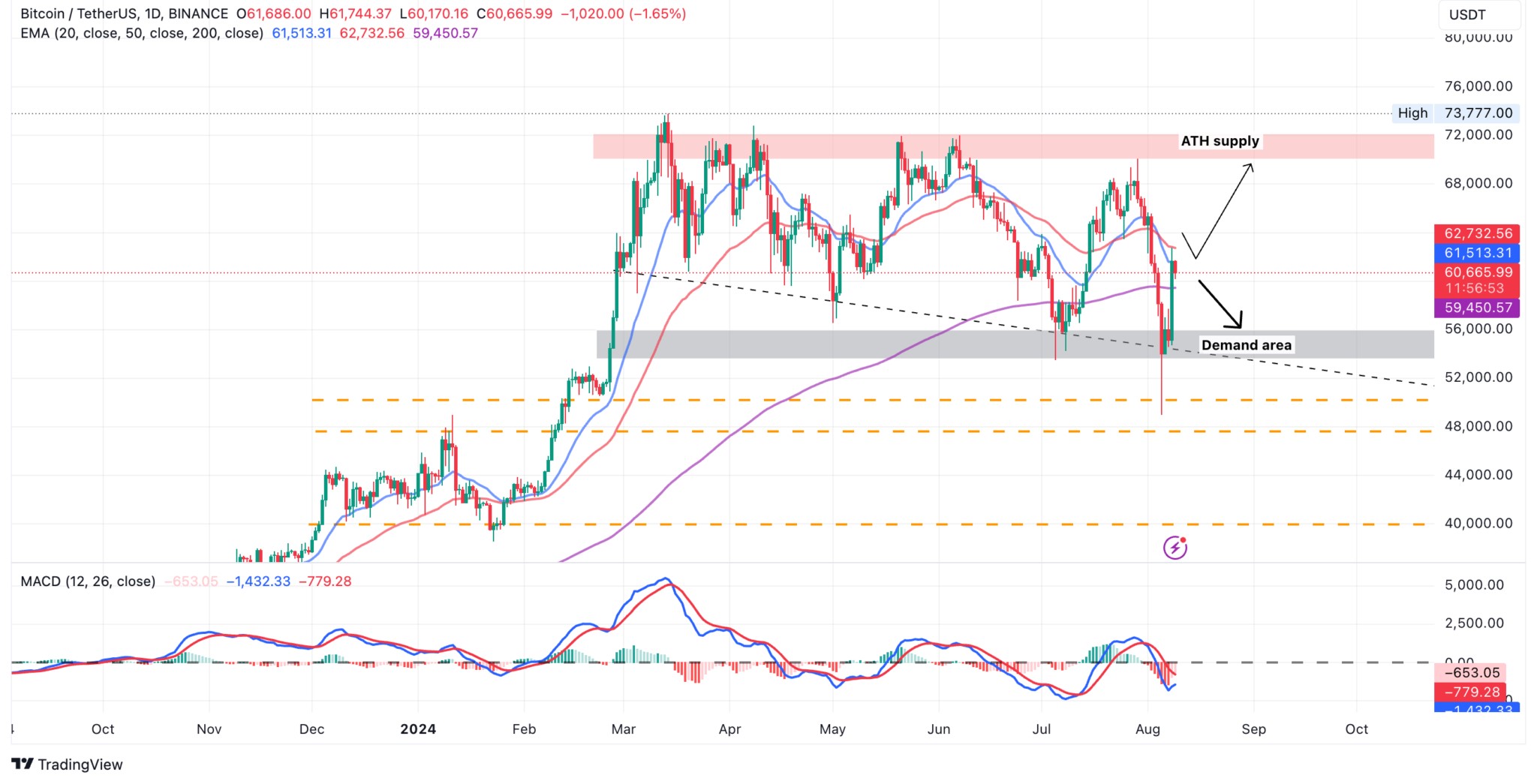Click the Jun label on time axis
The height and width of the screenshot is (784, 1537).
click(x=938, y=729)
